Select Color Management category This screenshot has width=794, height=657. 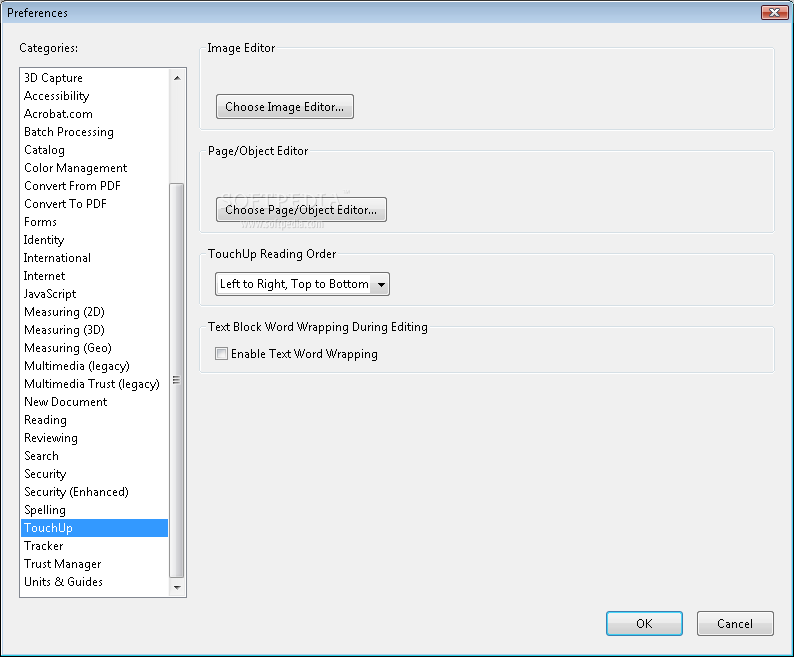(x=94, y=168)
